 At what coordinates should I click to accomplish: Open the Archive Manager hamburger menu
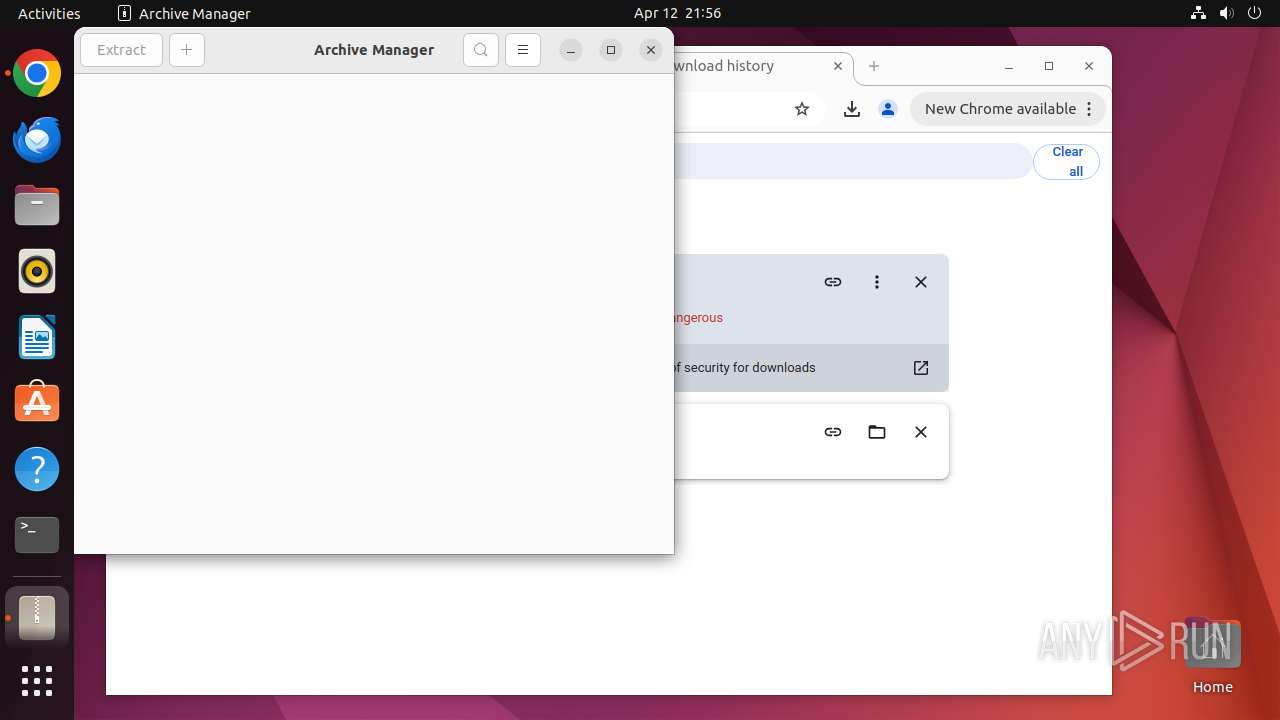523,50
